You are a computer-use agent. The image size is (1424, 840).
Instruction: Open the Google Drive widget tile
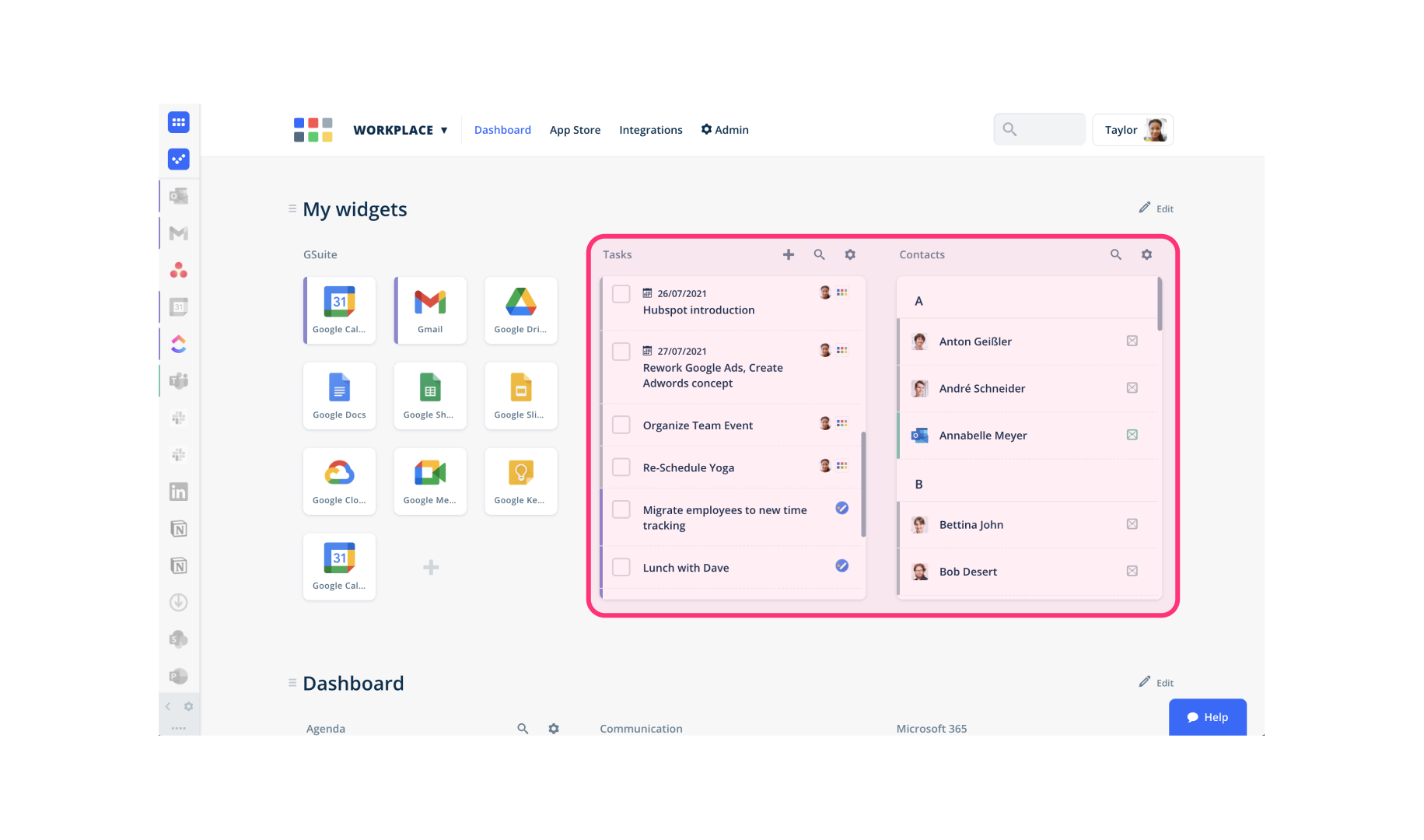click(x=521, y=310)
